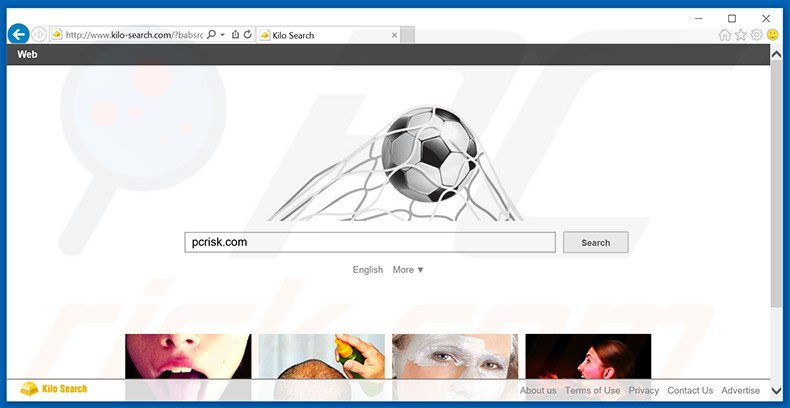
Task: Click the page favicon in the address bar
Action: point(57,35)
